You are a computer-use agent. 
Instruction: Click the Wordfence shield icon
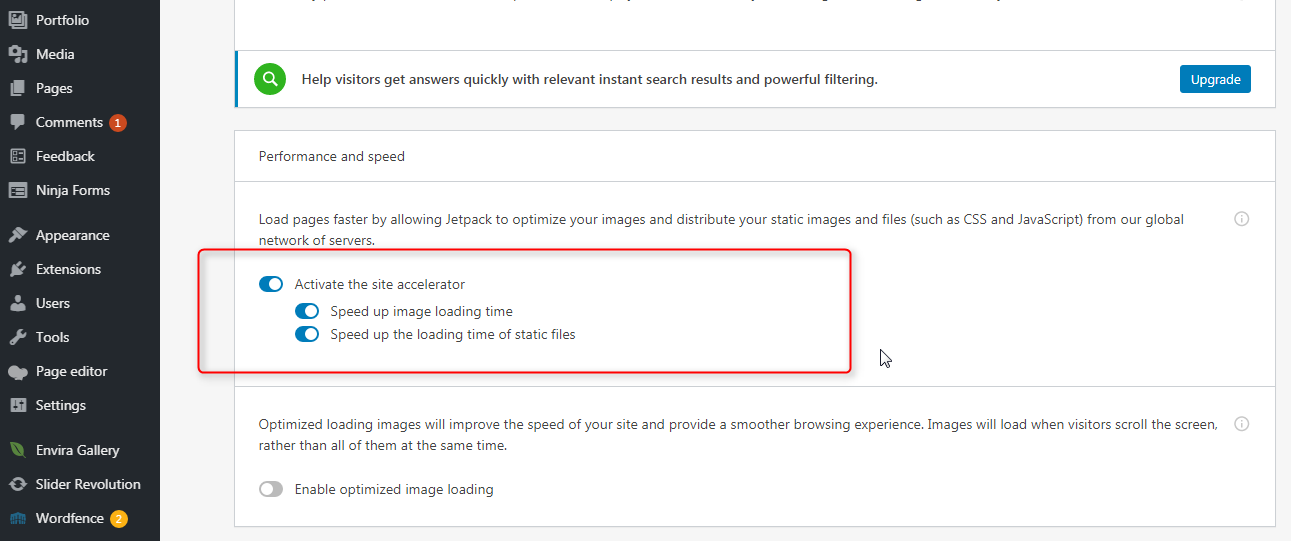click(x=17, y=518)
